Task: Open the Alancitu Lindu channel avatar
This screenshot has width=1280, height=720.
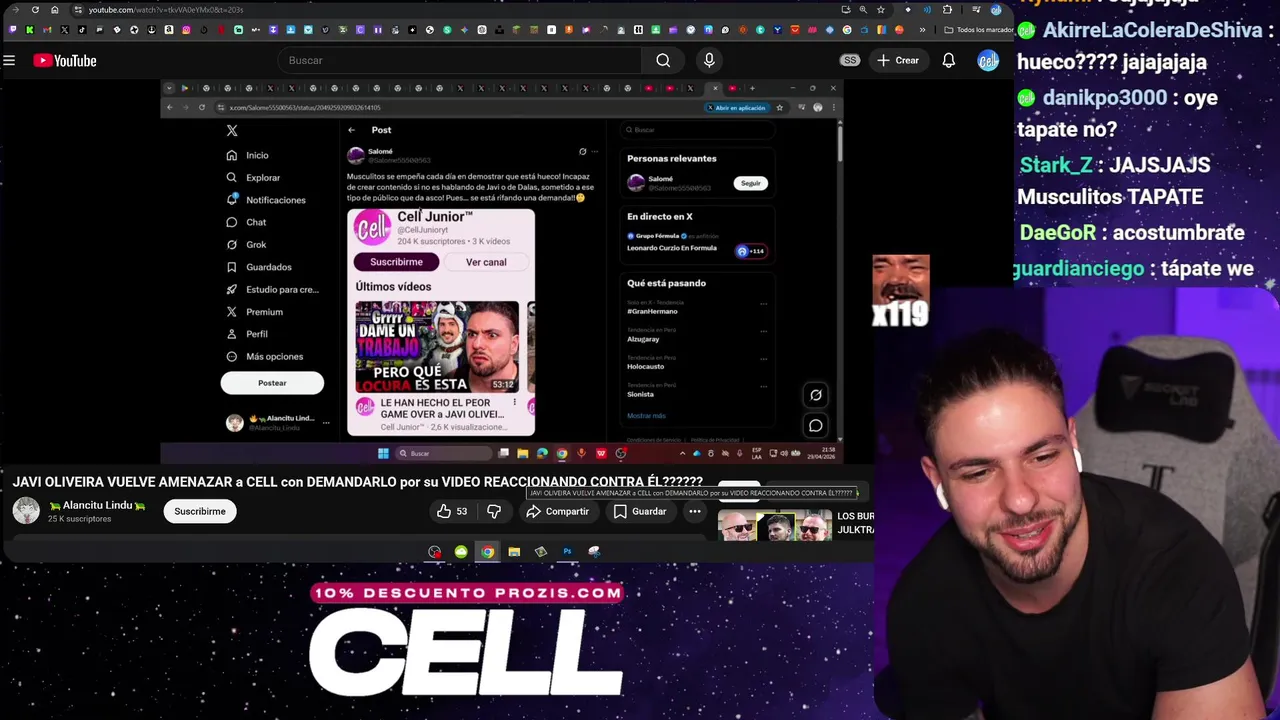Action: coord(26,511)
